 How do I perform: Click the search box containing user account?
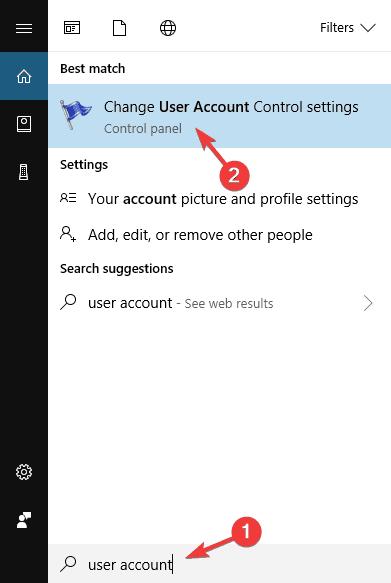219,564
